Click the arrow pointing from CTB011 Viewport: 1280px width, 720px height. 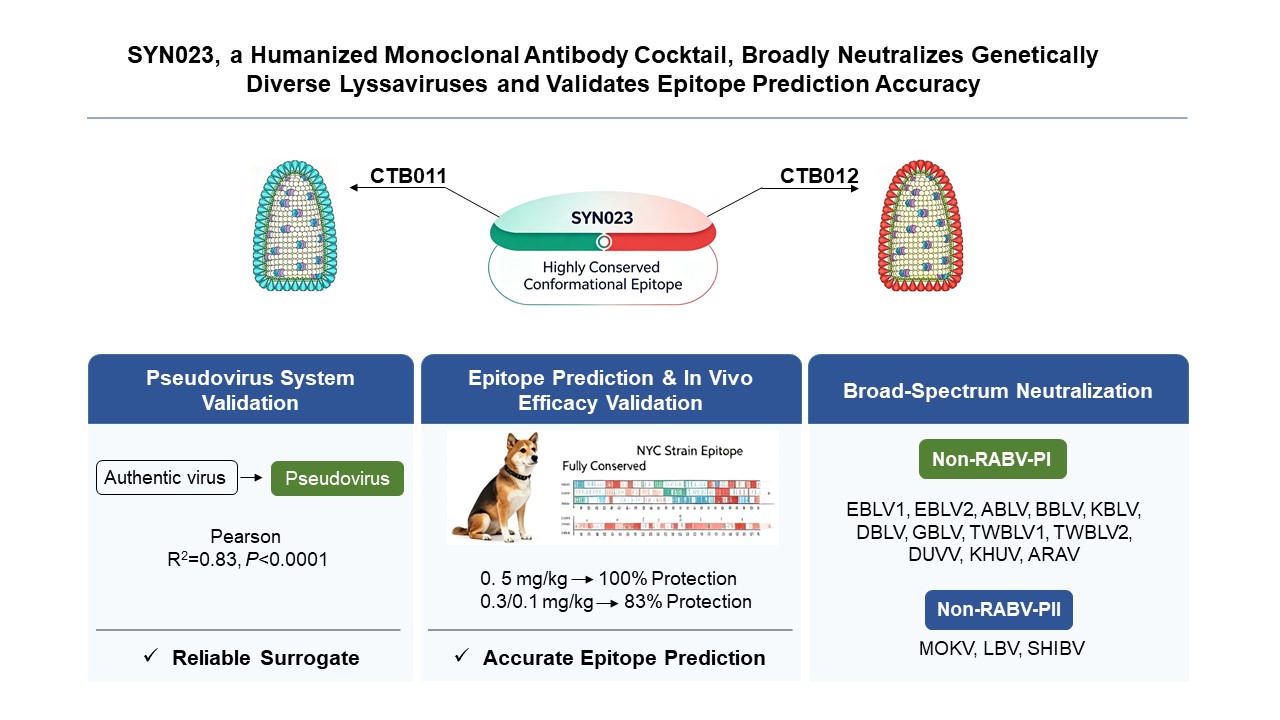pos(357,186)
